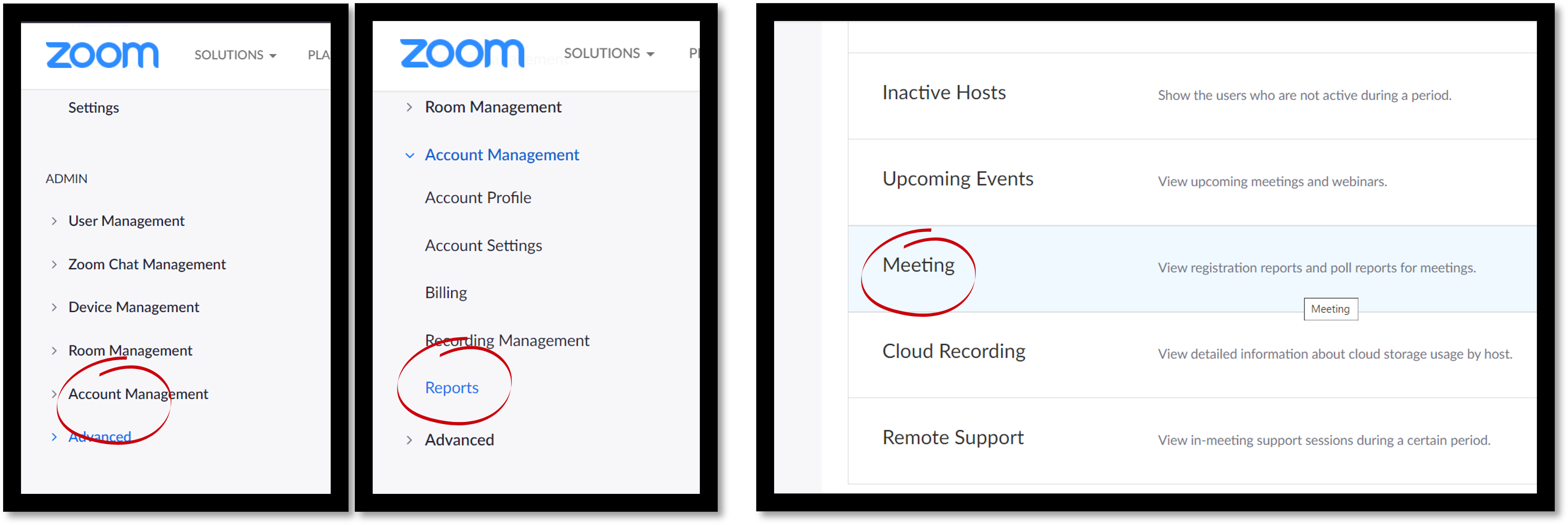This screenshot has width=1568, height=525.
Task: Click the Zoom logo in middle panel
Action: [462, 53]
